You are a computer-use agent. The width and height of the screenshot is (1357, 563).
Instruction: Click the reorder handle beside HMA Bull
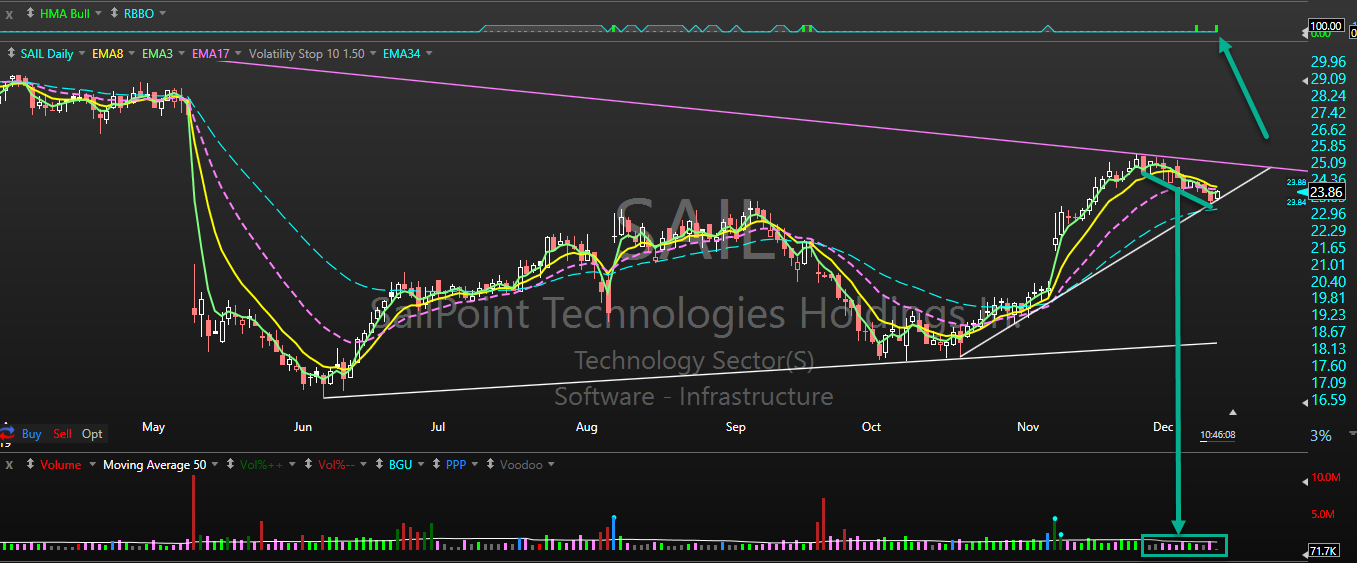[x=29, y=13]
